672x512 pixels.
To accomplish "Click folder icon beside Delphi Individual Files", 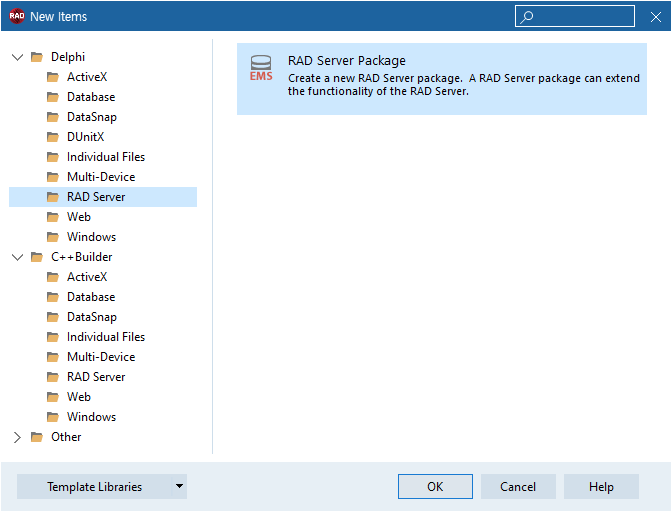I will click(53, 157).
